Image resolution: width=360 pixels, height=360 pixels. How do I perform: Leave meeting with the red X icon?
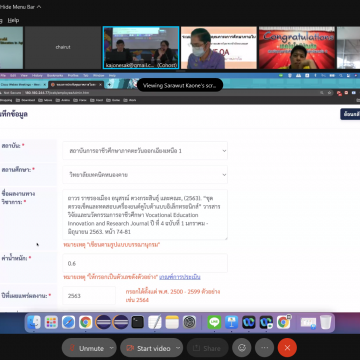tap(287, 348)
